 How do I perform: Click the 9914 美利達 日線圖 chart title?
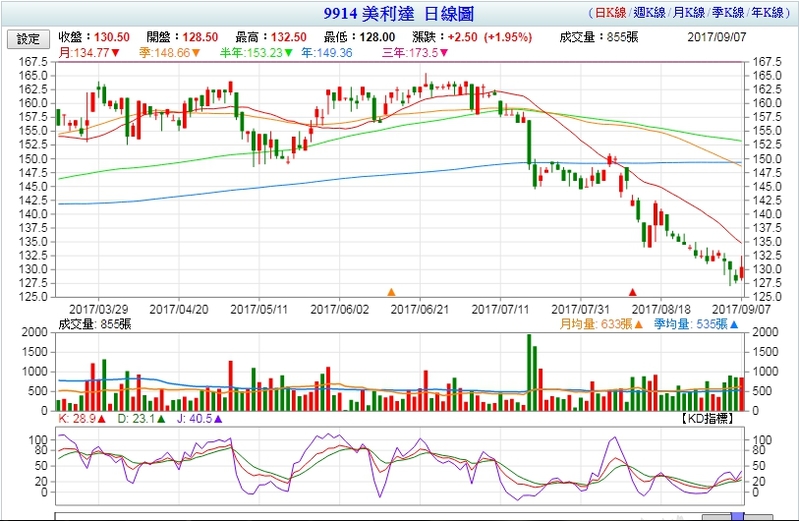pos(399,15)
